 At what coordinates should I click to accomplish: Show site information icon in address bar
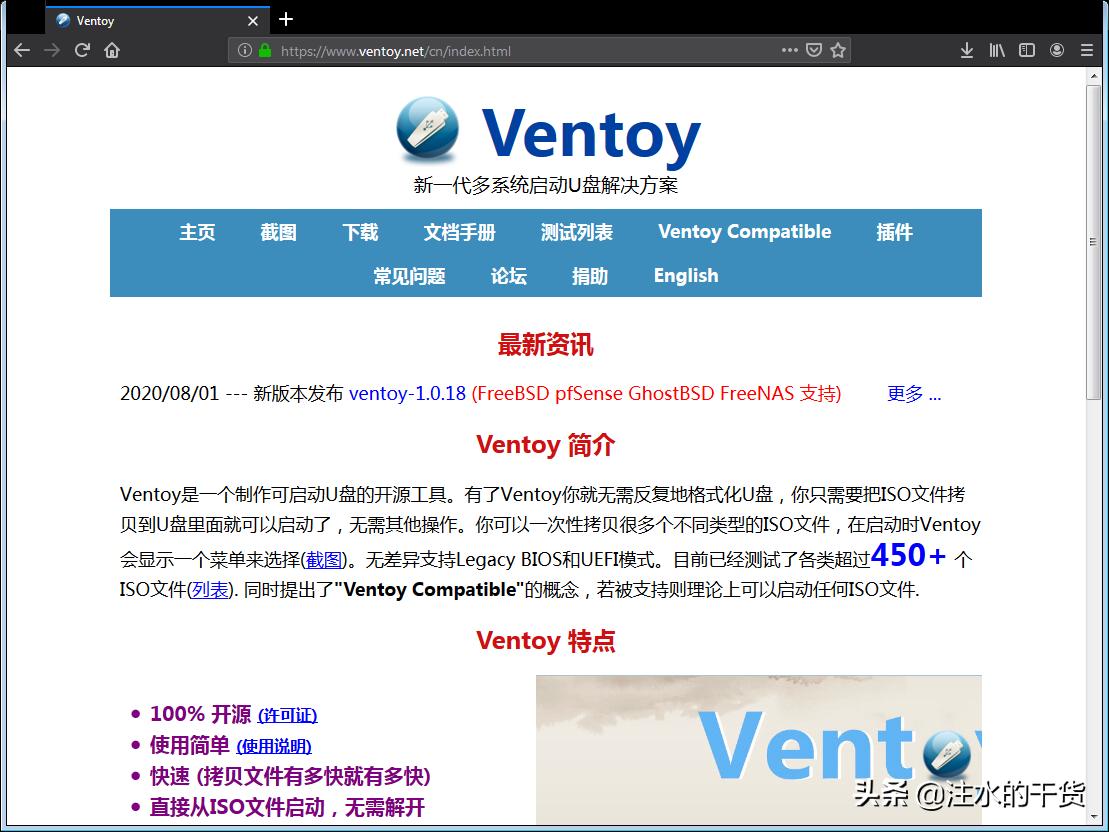[245, 50]
